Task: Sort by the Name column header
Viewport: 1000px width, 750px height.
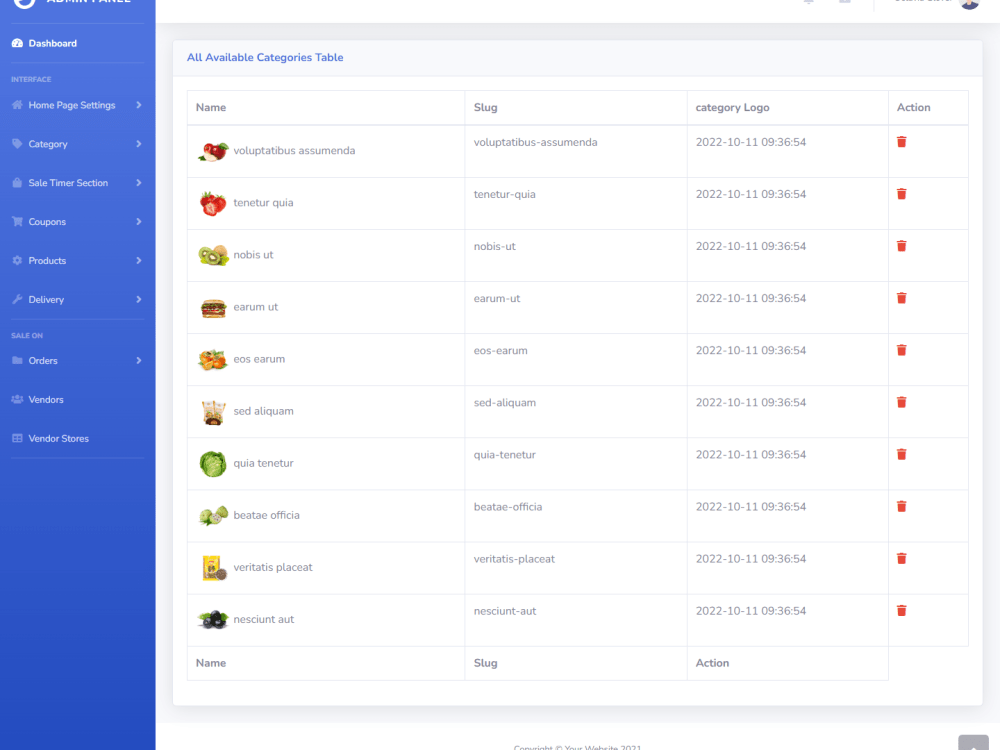Action: point(326,107)
